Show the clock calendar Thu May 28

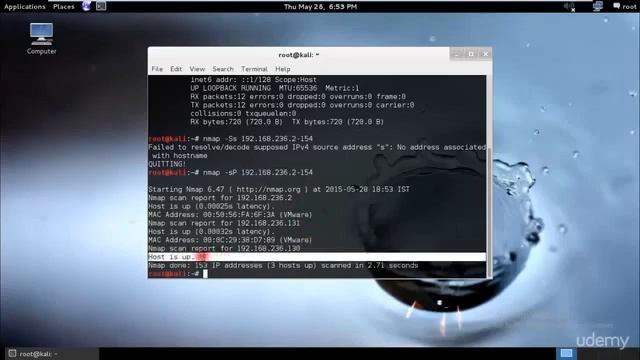point(320,7)
